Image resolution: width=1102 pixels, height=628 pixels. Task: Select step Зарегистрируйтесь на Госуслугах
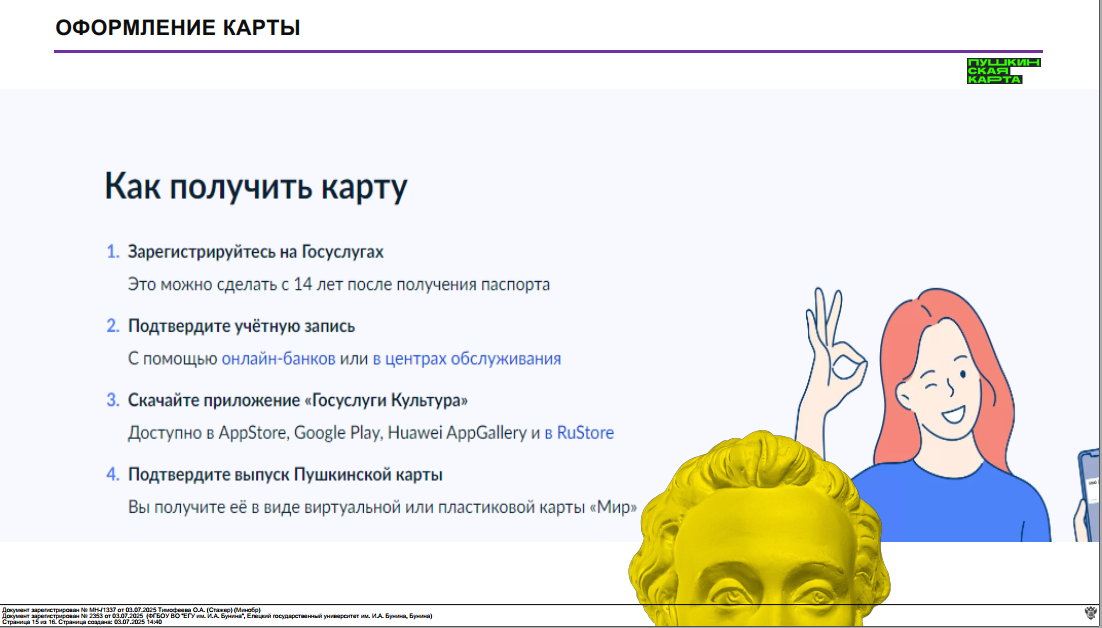coord(256,251)
